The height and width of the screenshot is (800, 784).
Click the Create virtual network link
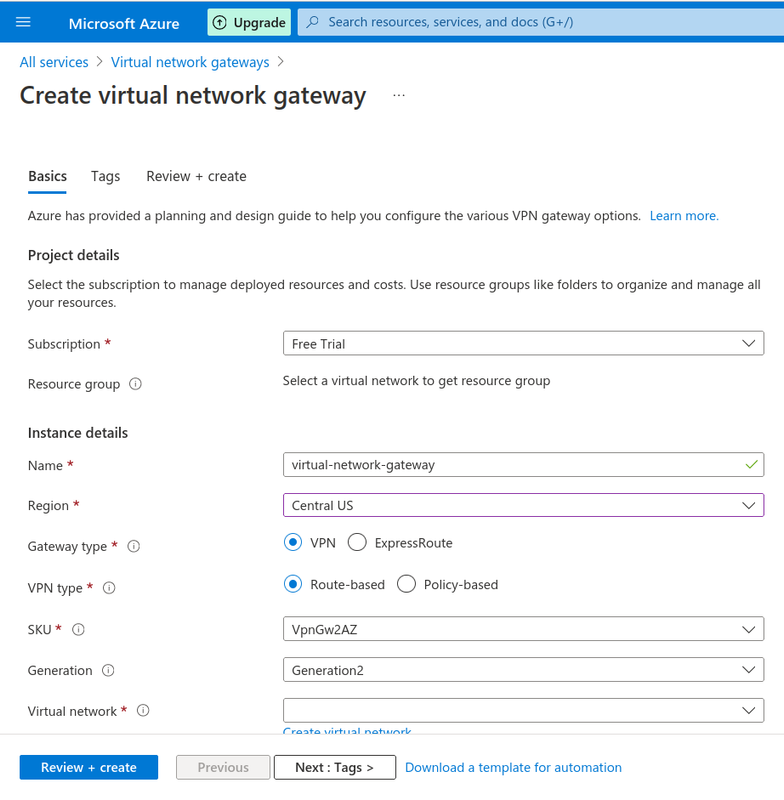[347, 730]
